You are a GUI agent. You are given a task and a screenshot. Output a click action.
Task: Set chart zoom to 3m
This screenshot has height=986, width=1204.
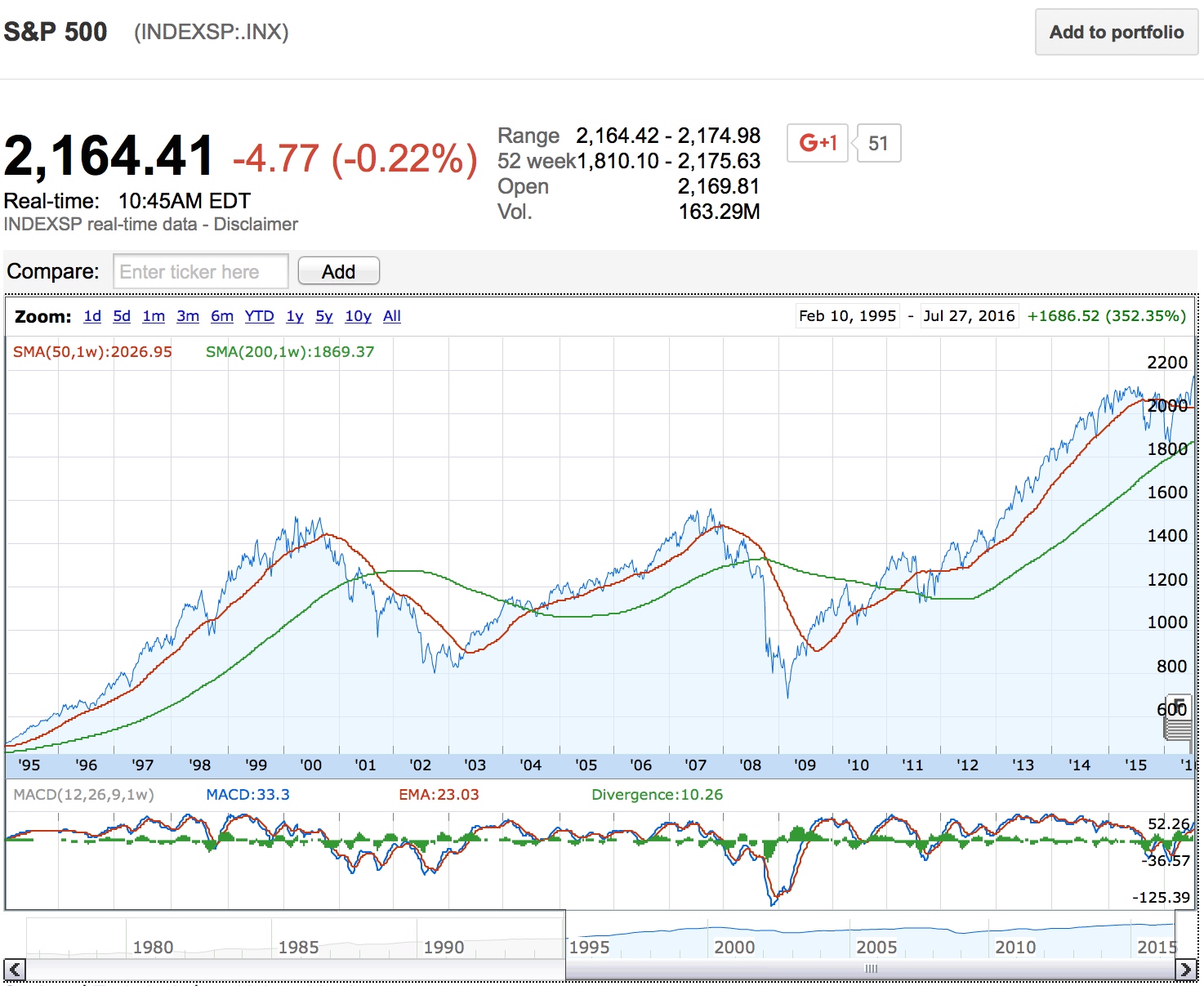[x=188, y=316]
